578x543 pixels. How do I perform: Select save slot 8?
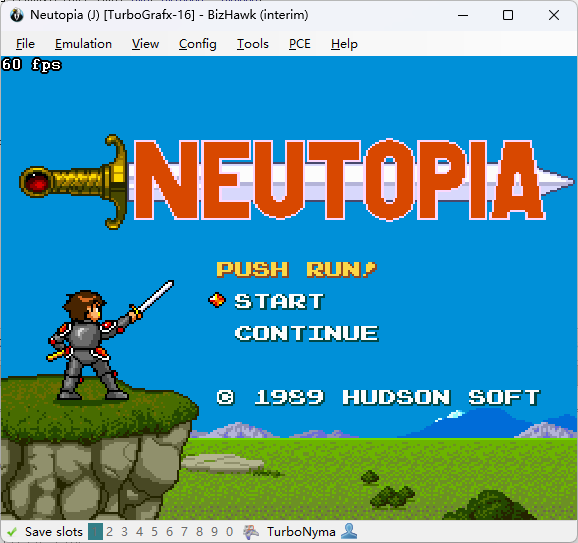[x=199, y=532]
